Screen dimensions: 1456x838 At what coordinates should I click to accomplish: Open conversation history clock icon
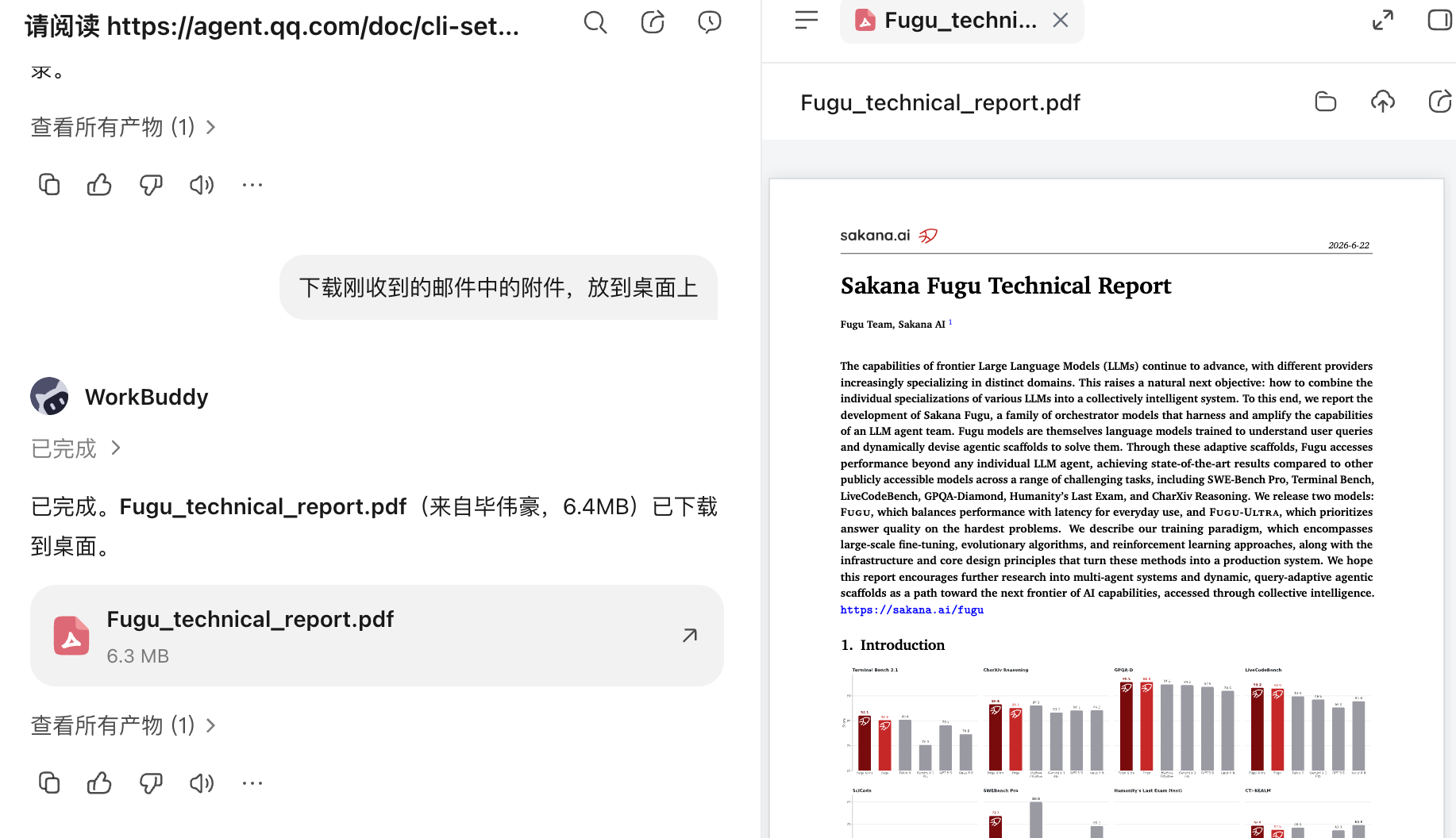tap(710, 22)
